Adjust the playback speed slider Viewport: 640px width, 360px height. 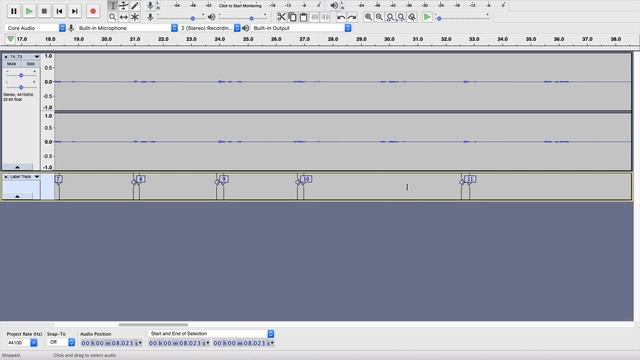(462, 18)
